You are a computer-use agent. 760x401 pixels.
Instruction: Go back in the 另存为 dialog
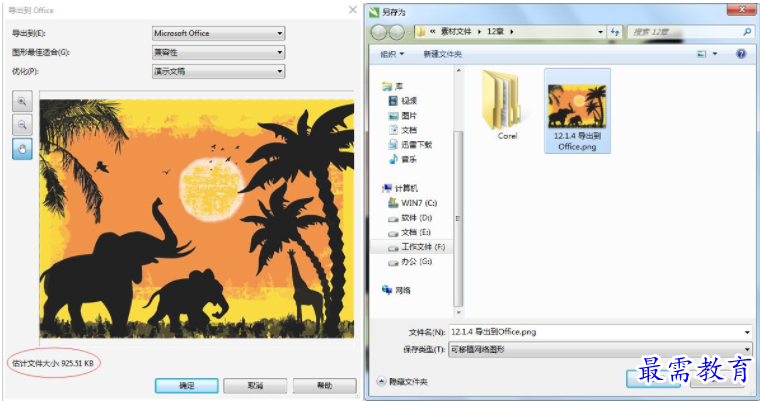click(x=379, y=32)
